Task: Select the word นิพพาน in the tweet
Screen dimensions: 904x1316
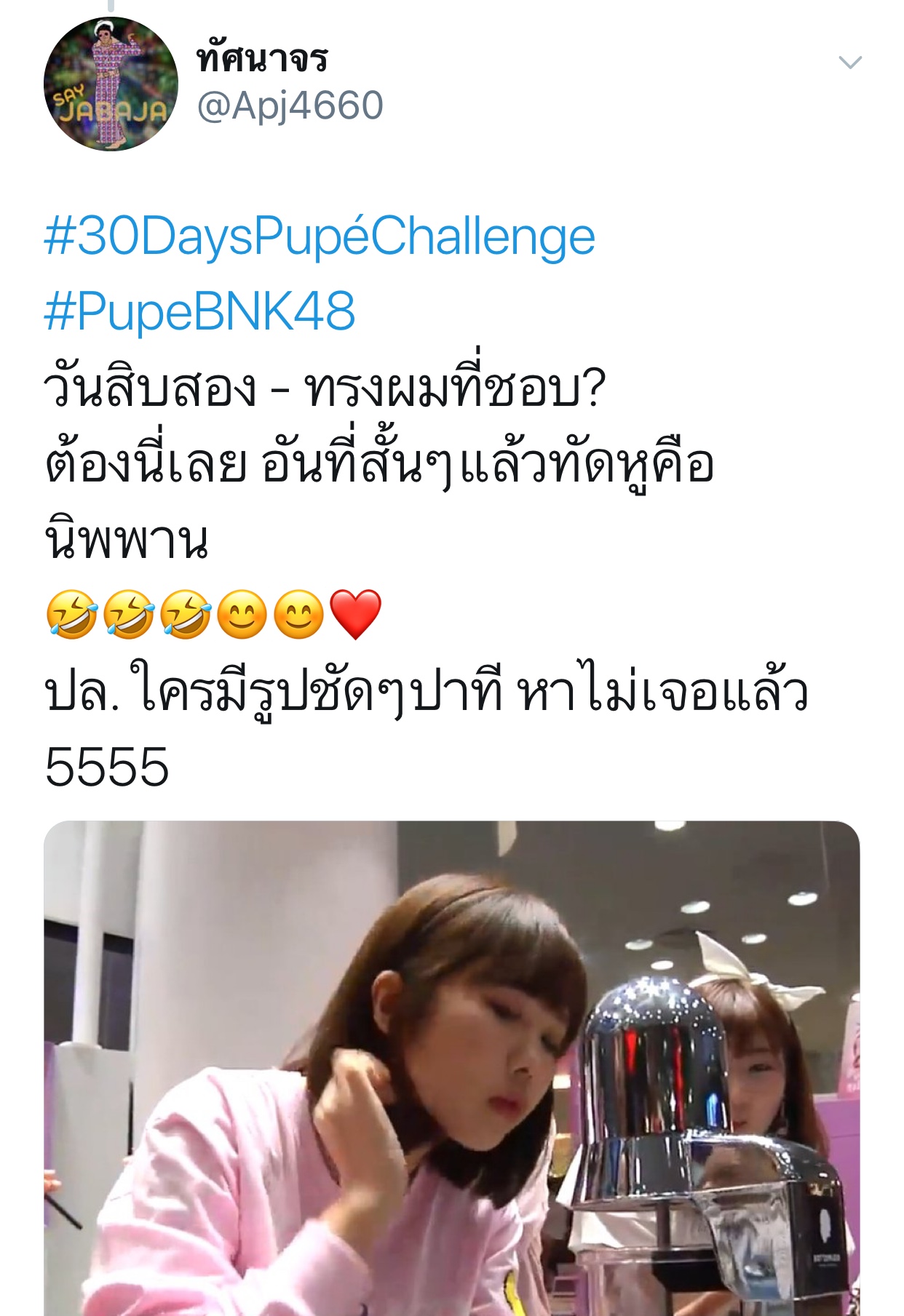Action: tap(127, 540)
